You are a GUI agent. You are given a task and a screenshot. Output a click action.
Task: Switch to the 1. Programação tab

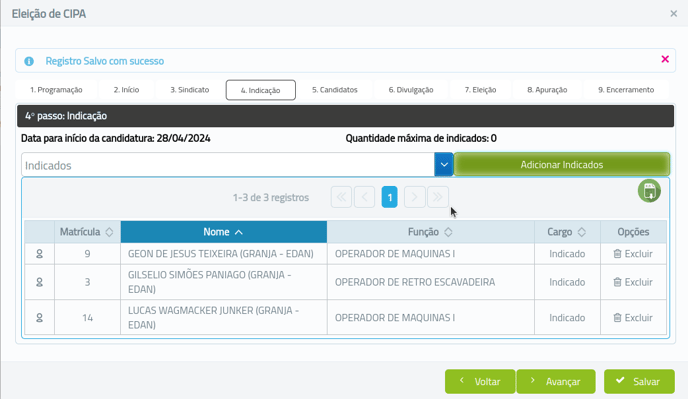coord(56,90)
